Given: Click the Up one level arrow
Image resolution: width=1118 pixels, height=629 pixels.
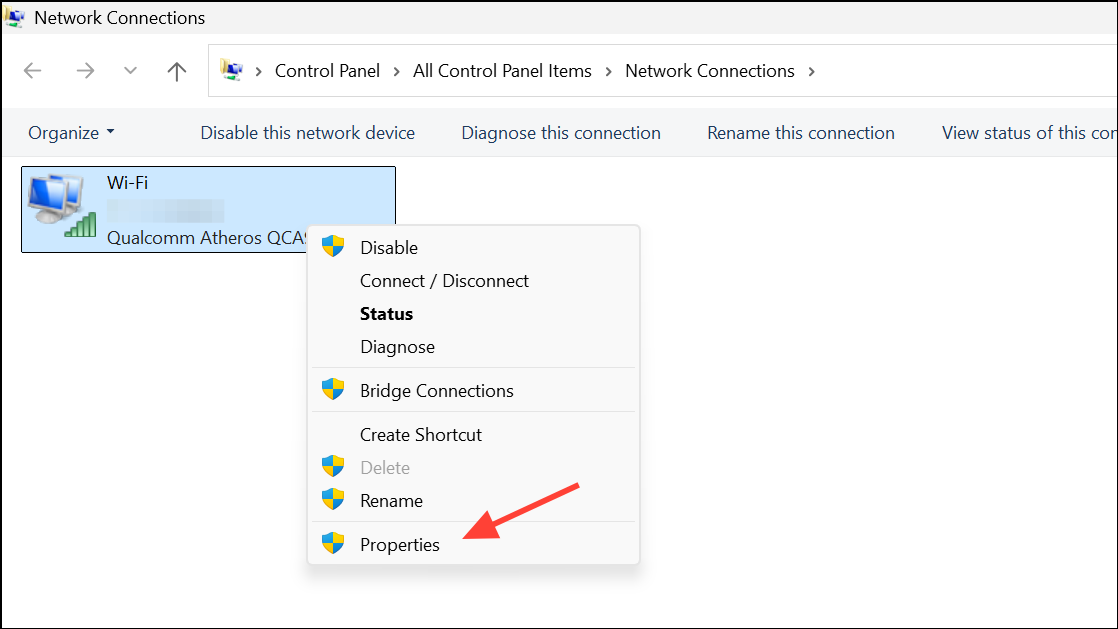Looking at the screenshot, I should click(177, 71).
